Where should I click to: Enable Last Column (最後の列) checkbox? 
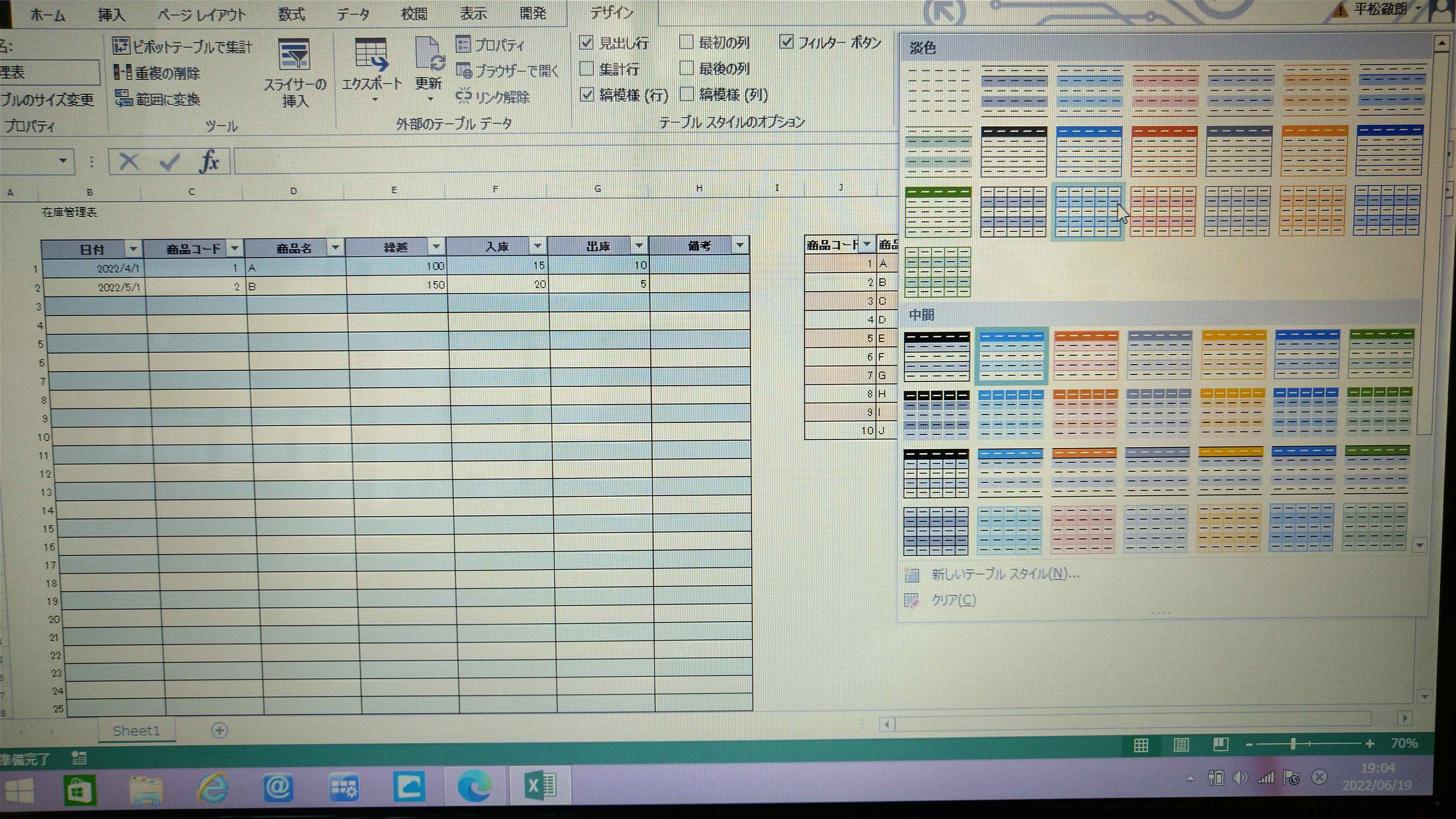(x=686, y=68)
